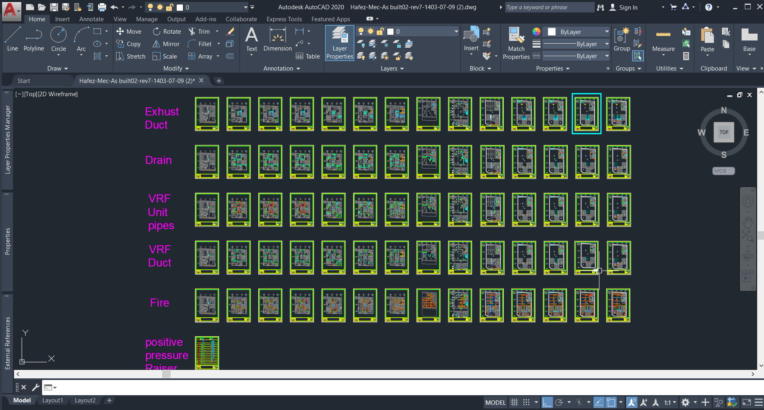The image size is (764, 410).
Task: Toggle annotation objects visibility in status bar
Action: [631, 402]
